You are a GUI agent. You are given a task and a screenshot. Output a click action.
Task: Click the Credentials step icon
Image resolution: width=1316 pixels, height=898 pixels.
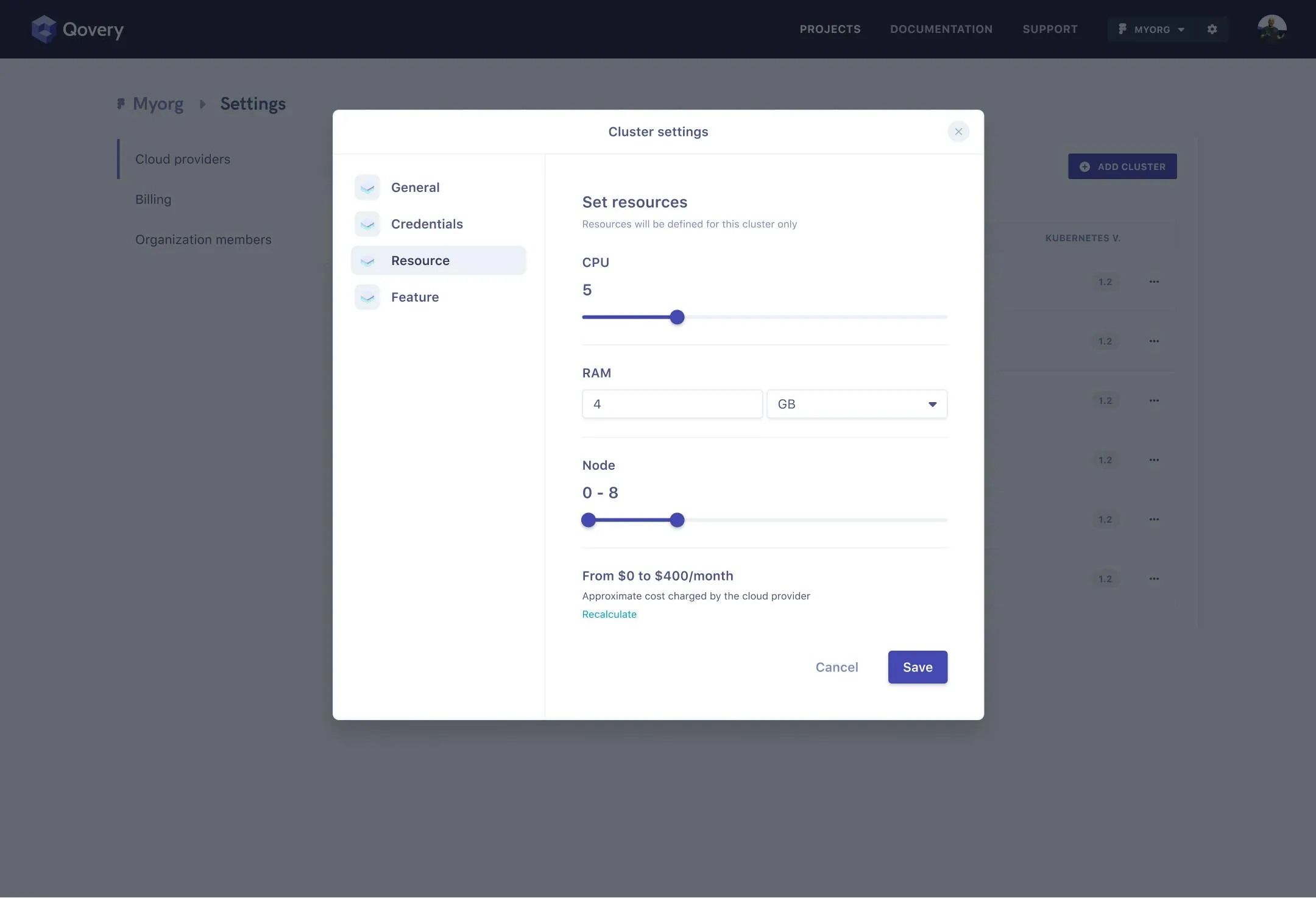[x=367, y=224]
